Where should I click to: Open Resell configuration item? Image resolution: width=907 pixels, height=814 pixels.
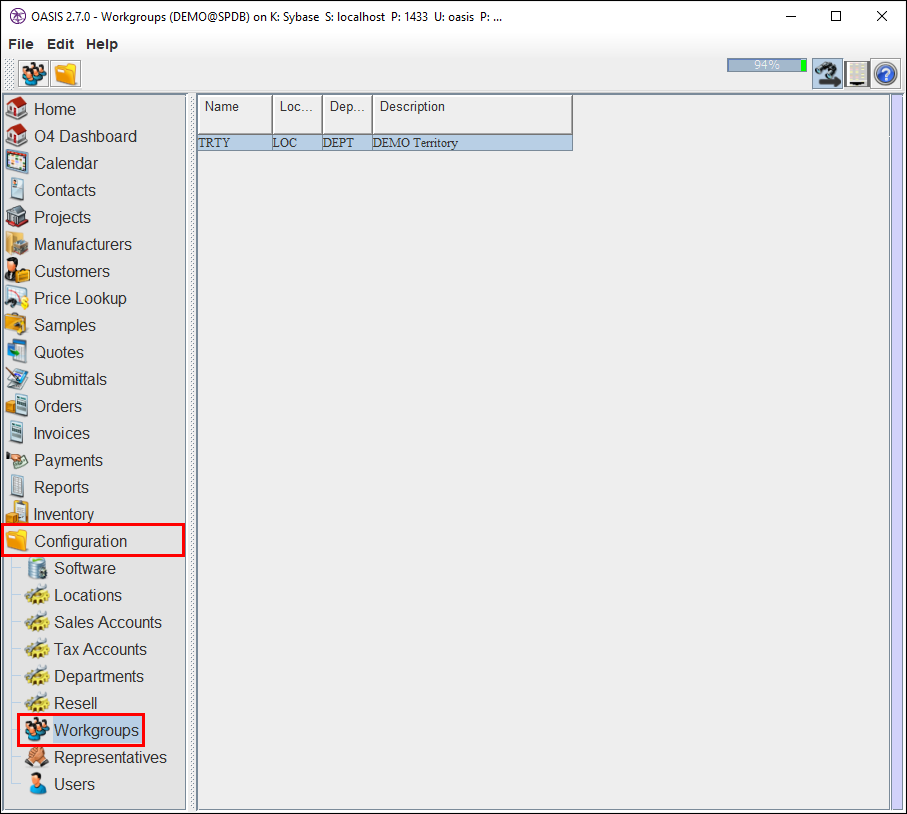[75, 703]
